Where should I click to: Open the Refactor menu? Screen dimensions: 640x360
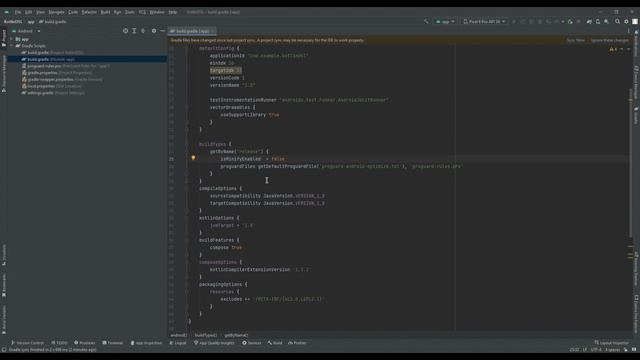[89, 12]
